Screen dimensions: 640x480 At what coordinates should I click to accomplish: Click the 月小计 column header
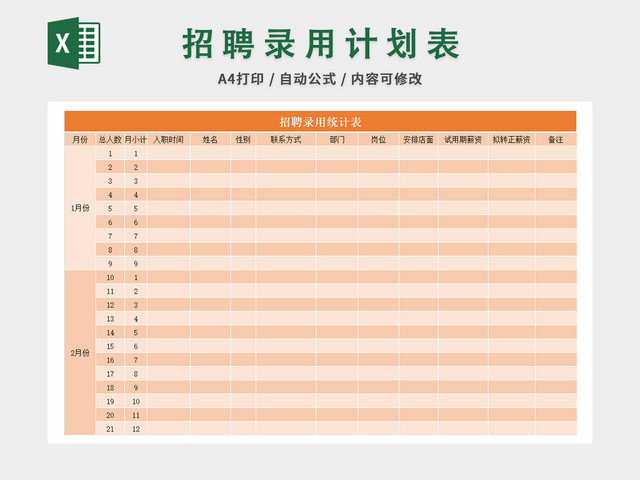136,140
